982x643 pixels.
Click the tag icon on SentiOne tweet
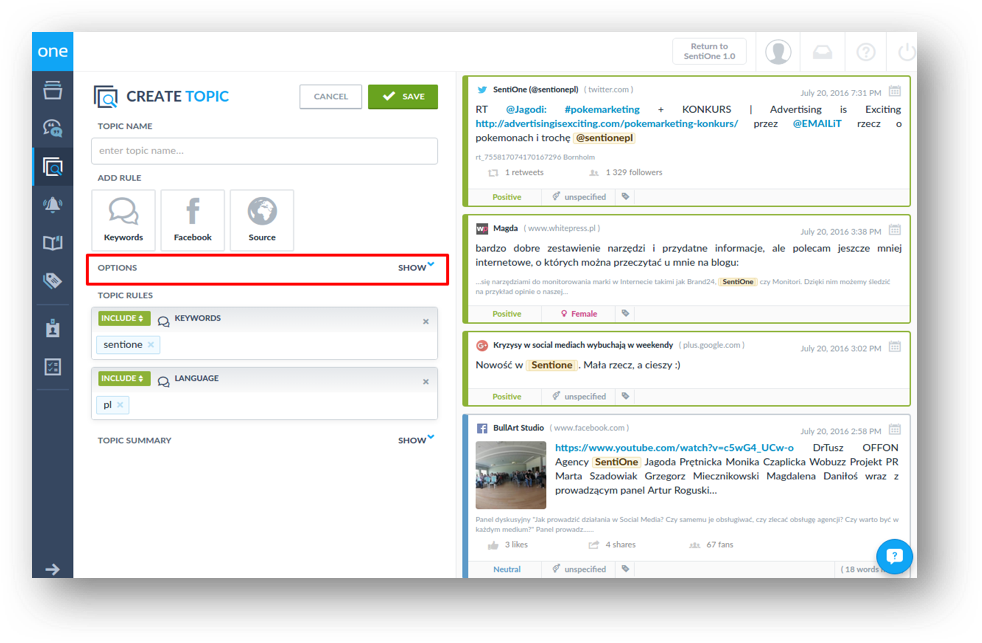[x=625, y=197]
